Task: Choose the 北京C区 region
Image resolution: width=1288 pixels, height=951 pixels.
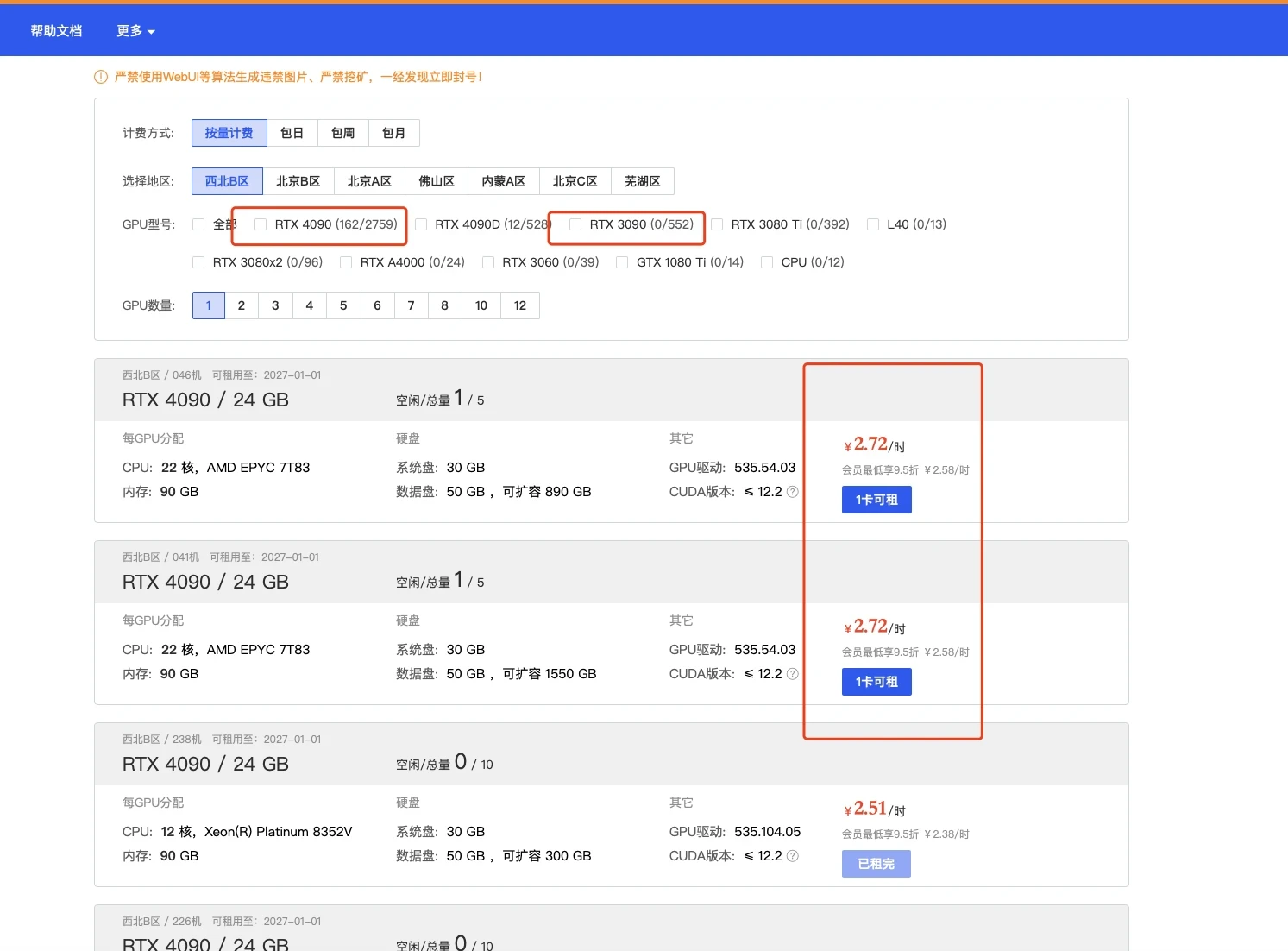Action: point(575,181)
